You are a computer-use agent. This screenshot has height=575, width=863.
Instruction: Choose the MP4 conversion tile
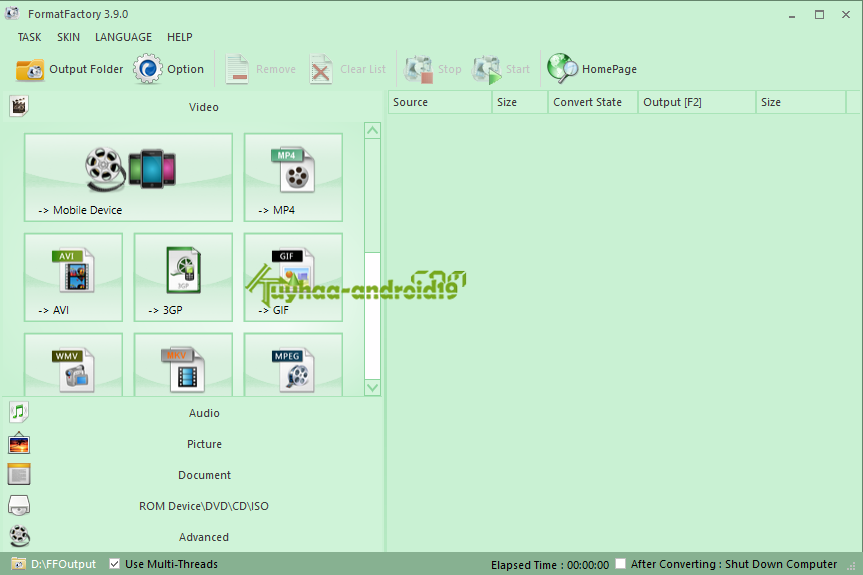pyautogui.click(x=293, y=177)
